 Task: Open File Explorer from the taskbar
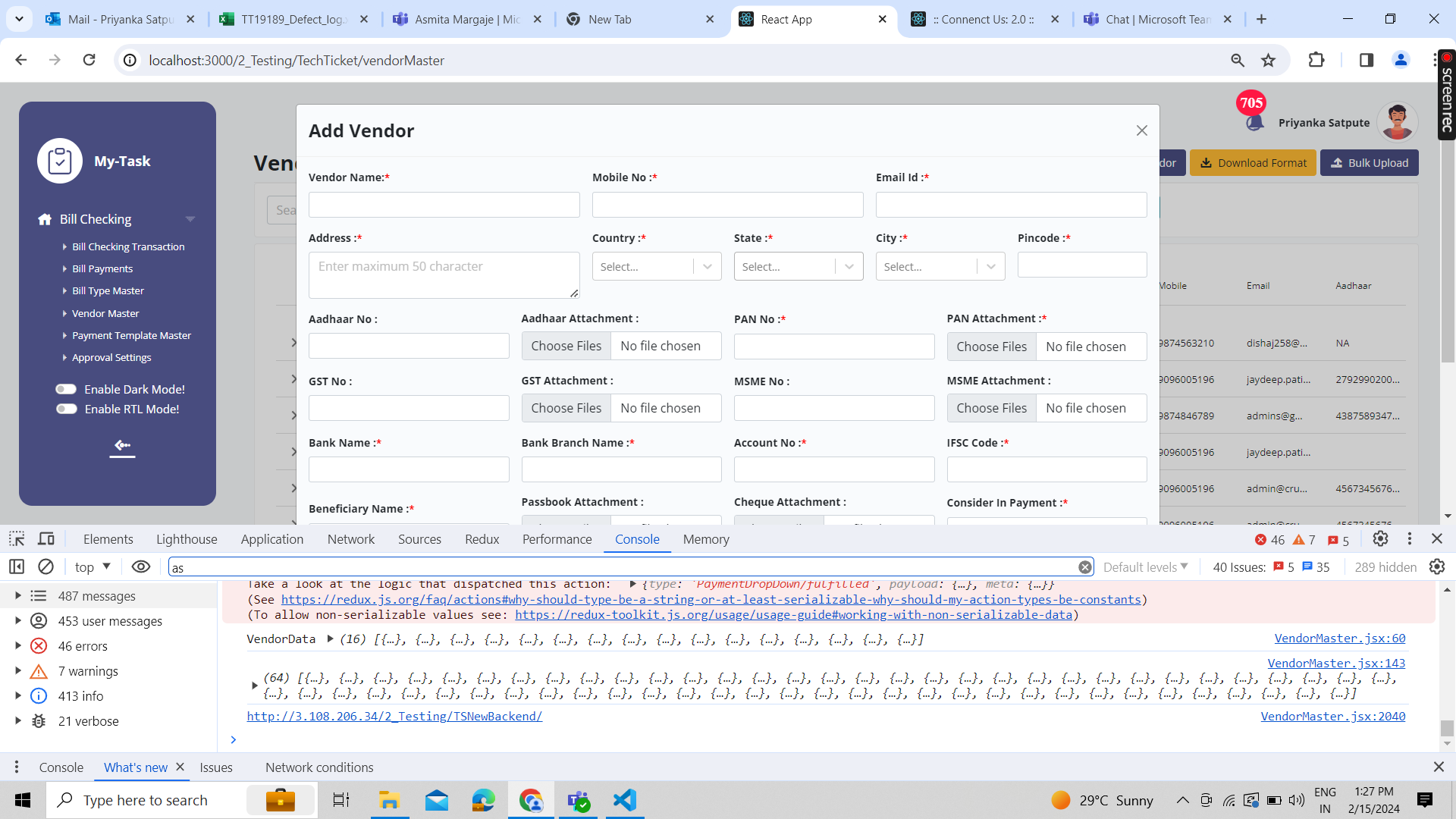coord(389,800)
